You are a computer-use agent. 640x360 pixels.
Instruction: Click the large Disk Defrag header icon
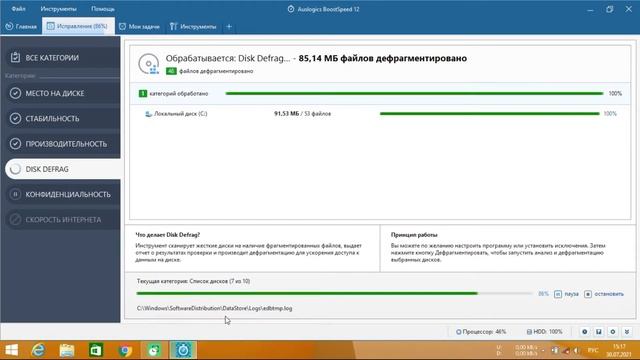(149, 64)
